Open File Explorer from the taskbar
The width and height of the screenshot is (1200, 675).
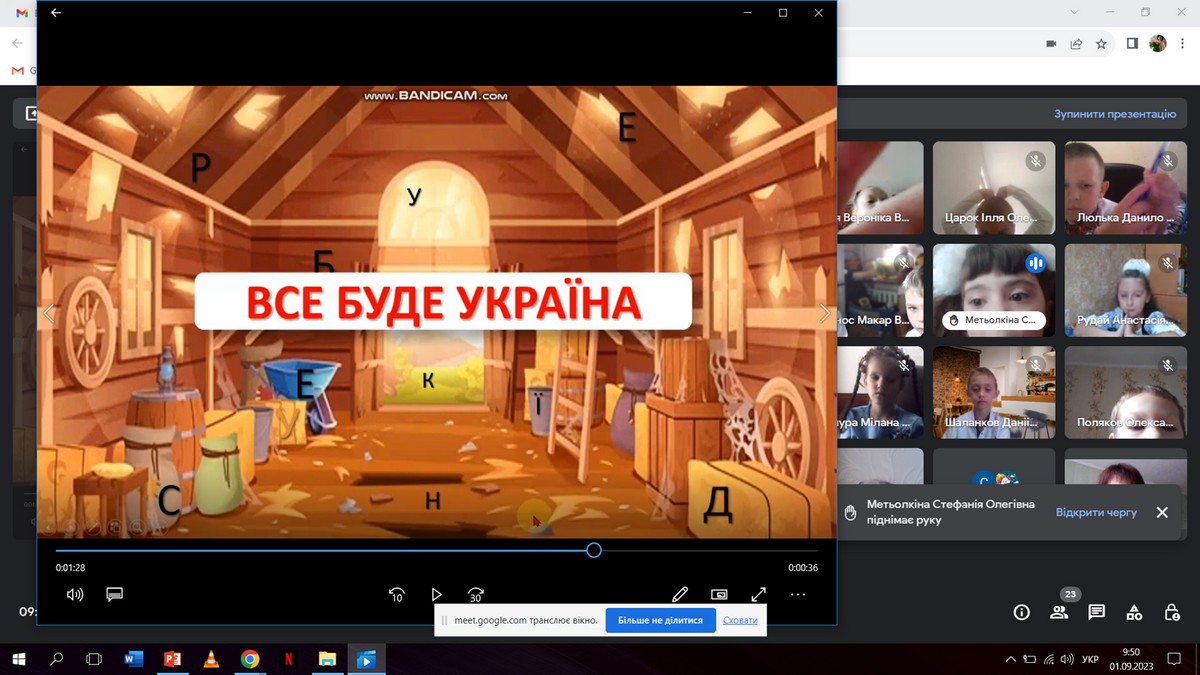[327, 659]
